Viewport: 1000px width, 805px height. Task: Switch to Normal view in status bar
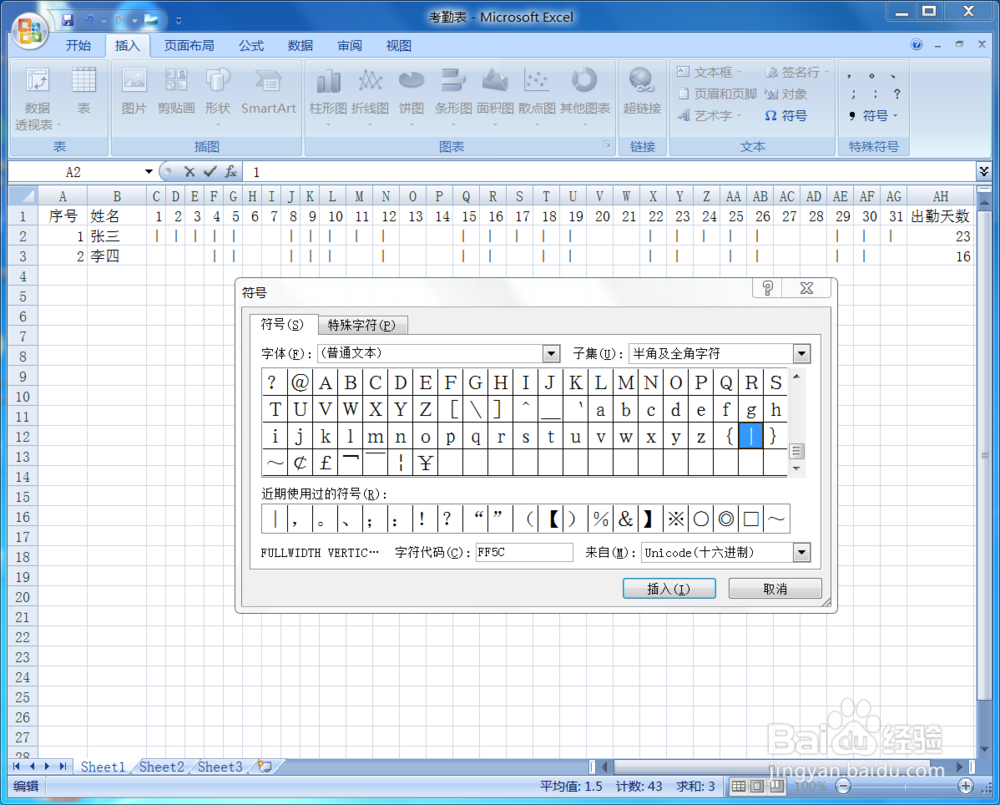[x=738, y=786]
